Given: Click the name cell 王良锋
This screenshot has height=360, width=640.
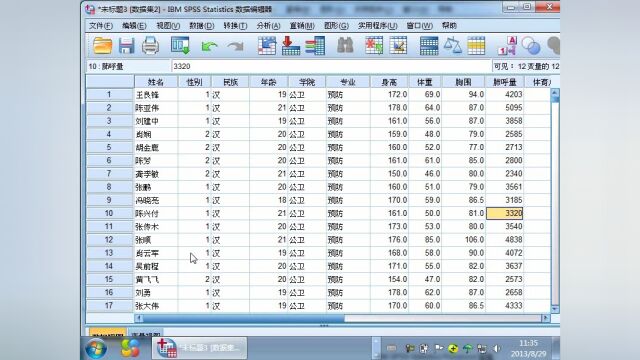Looking at the screenshot, I should point(156,94).
